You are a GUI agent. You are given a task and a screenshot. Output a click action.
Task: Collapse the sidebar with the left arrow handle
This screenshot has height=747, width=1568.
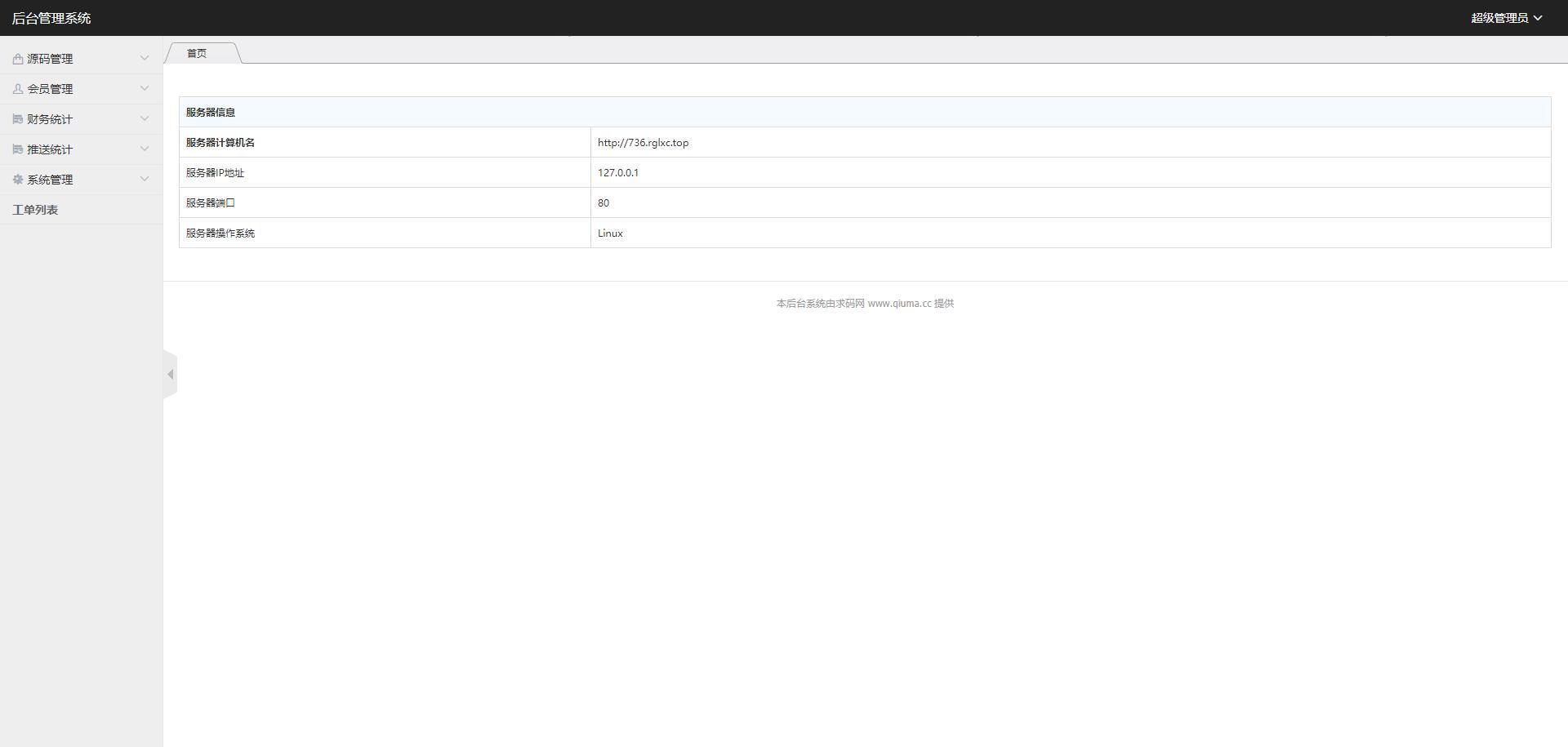pos(170,375)
